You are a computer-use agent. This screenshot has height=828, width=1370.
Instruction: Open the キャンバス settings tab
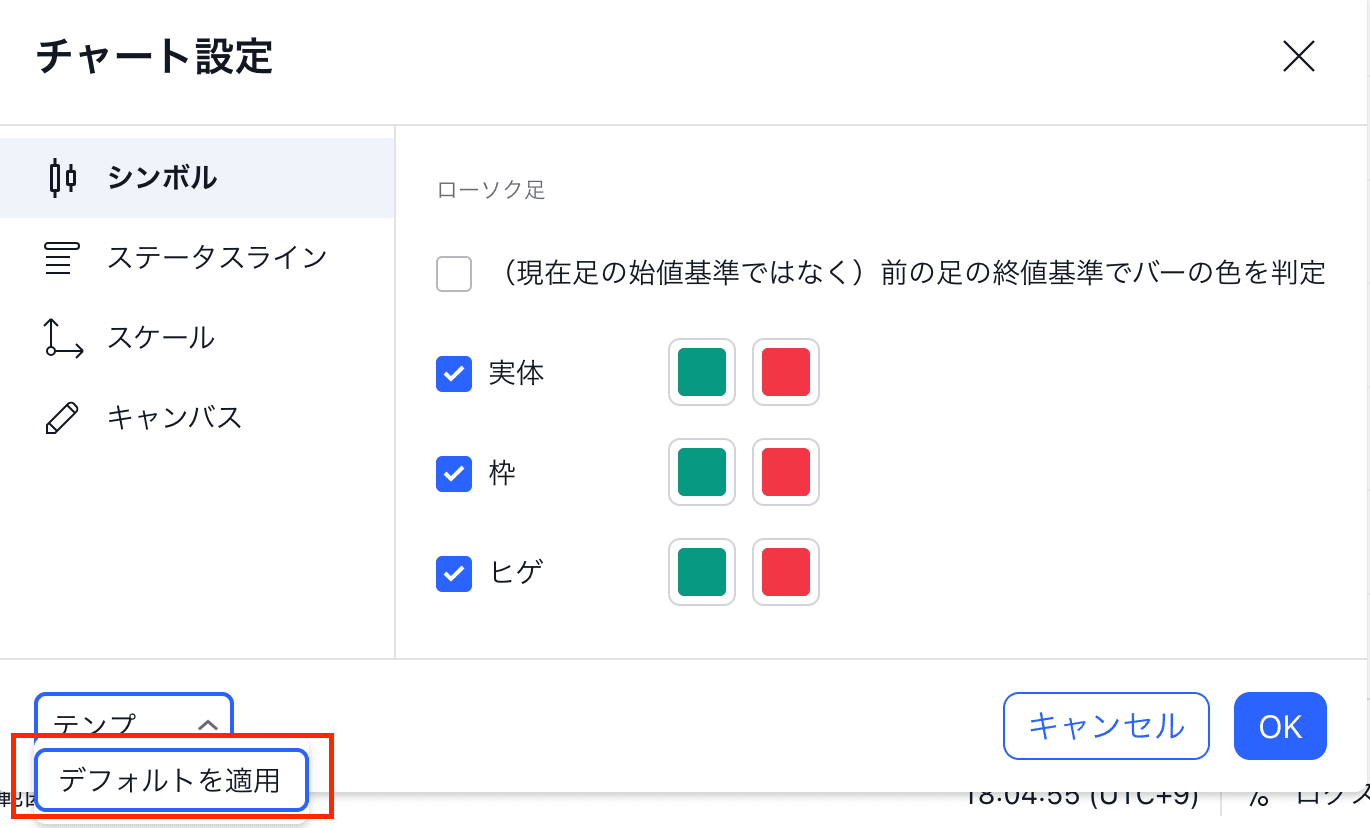(x=174, y=418)
